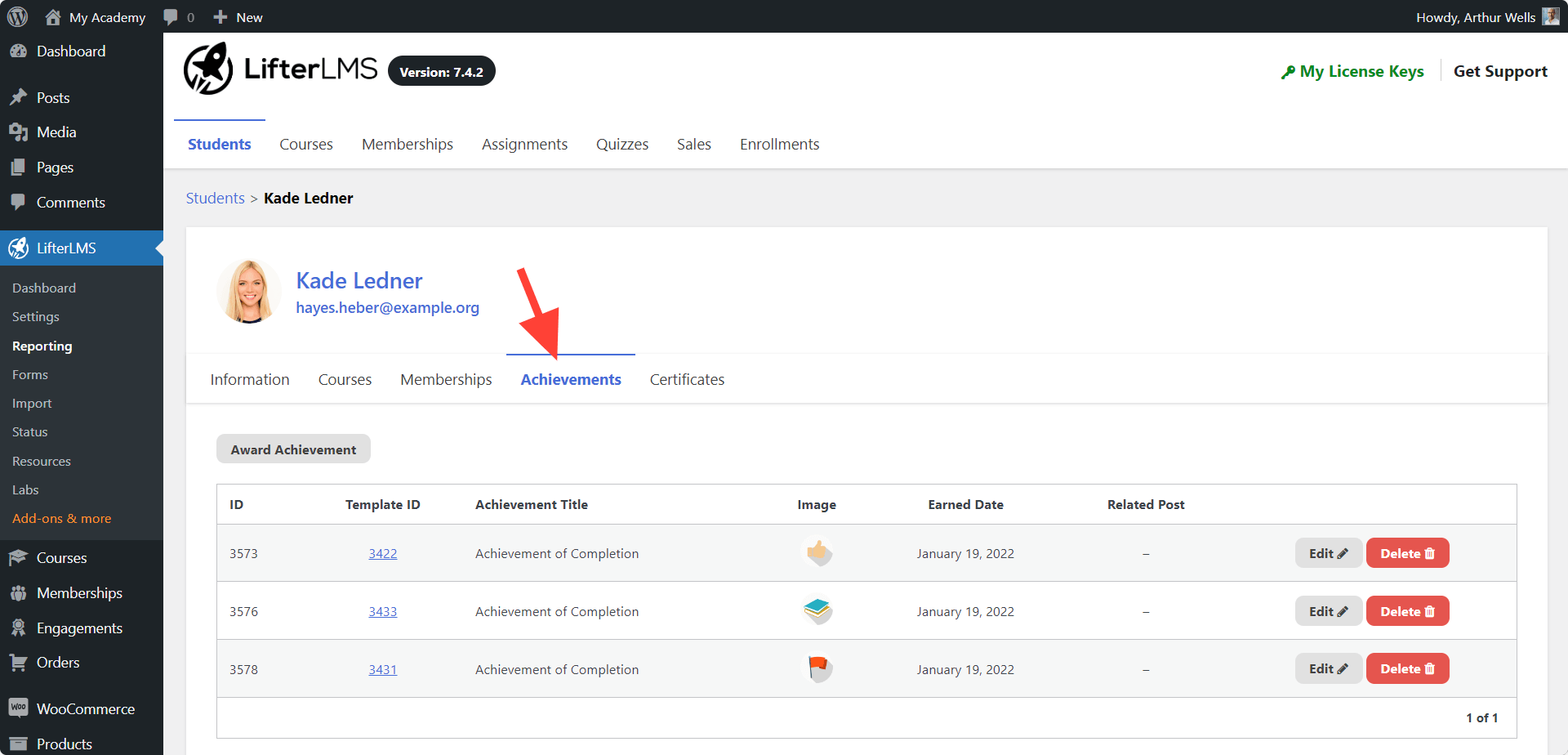The width and height of the screenshot is (1568, 755).
Task: Switch to Assignments reporting tab
Action: pos(524,144)
